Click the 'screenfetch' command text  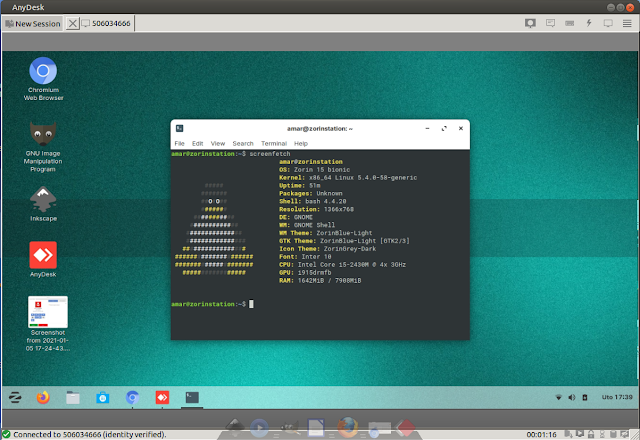tap(270, 154)
